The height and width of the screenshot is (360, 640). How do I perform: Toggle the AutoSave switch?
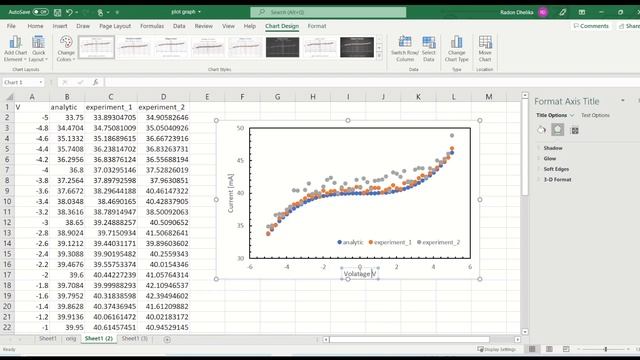click(x=40, y=12)
